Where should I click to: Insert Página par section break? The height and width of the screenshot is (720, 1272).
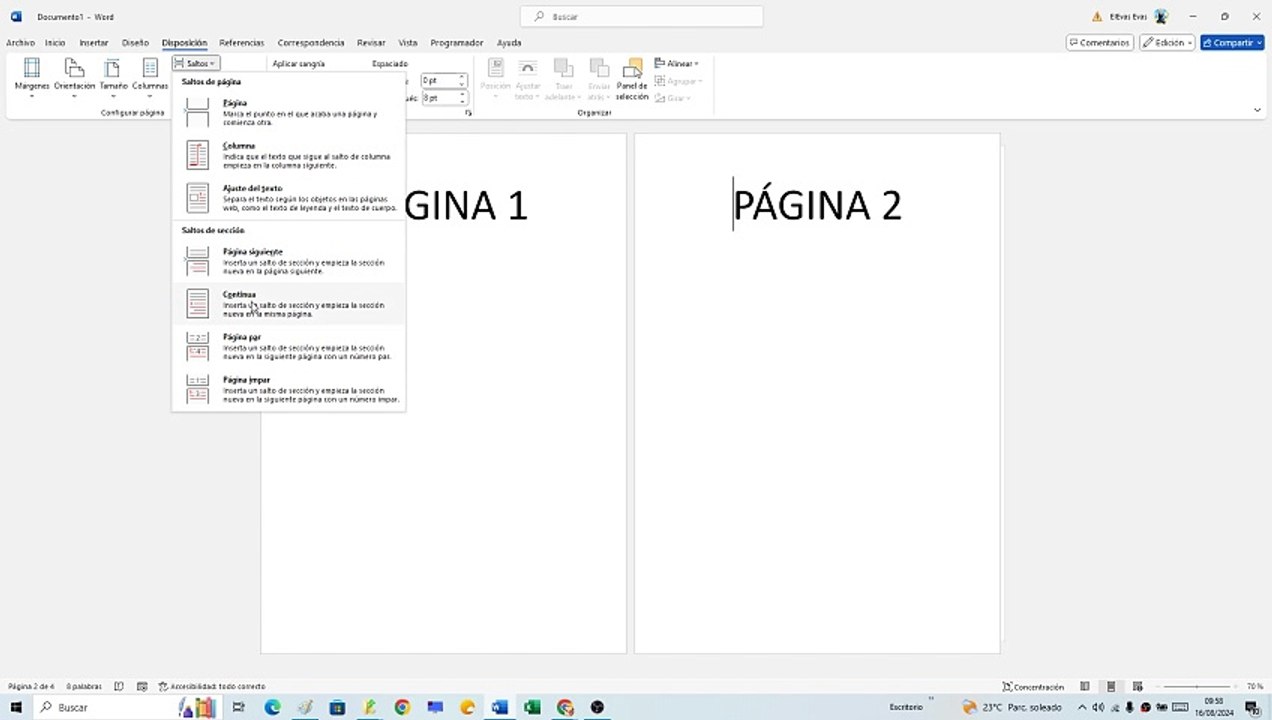(289, 346)
